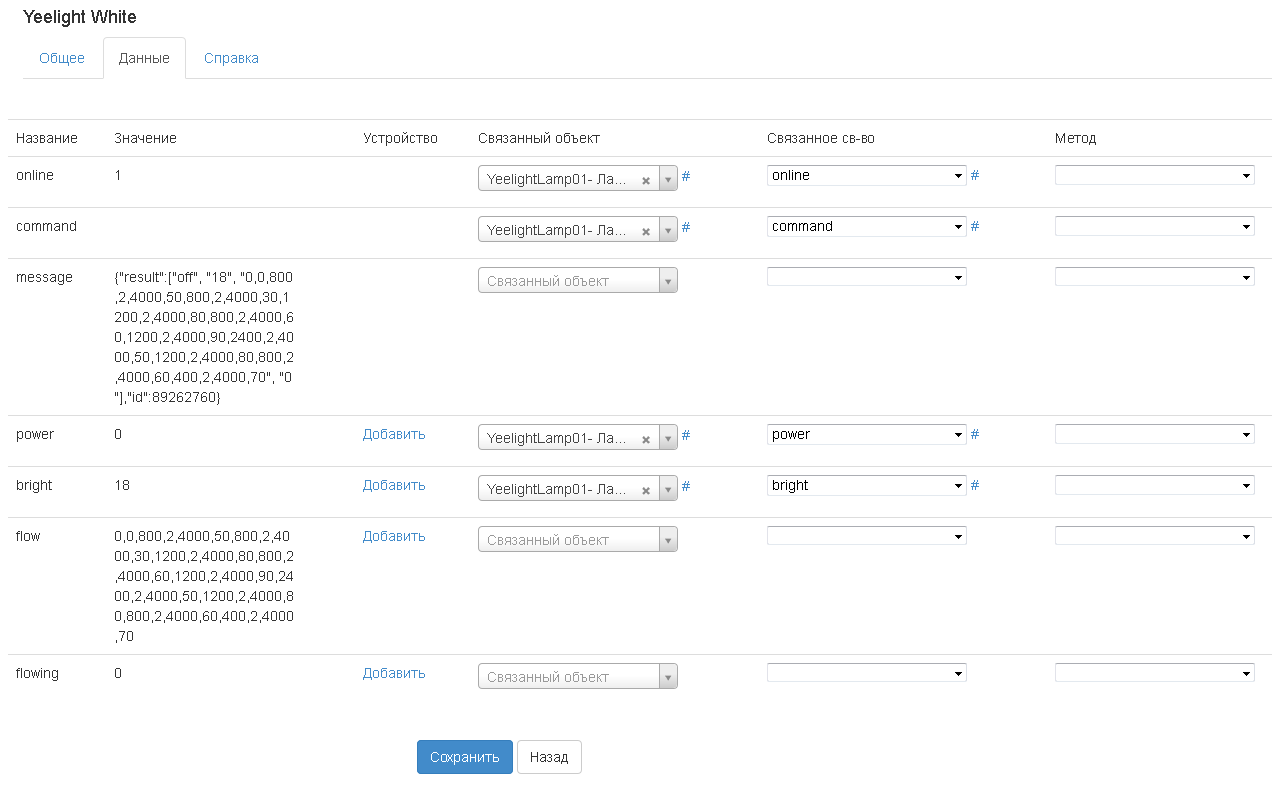Open linked property dropdown showing bright
Screen dimensions: 1272x788
[x=866, y=486]
